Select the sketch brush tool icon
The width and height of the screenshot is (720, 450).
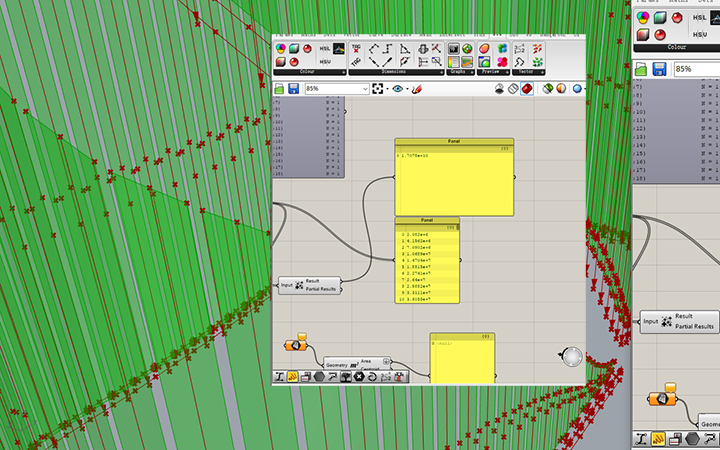click(x=418, y=89)
